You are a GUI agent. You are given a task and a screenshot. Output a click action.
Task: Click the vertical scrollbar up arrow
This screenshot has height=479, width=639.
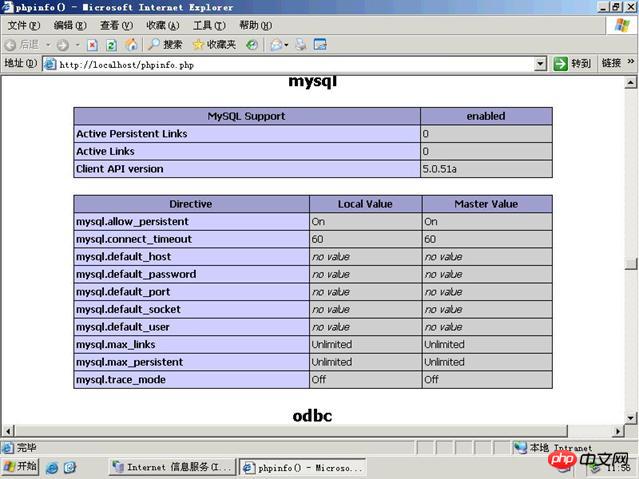[x=631, y=83]
